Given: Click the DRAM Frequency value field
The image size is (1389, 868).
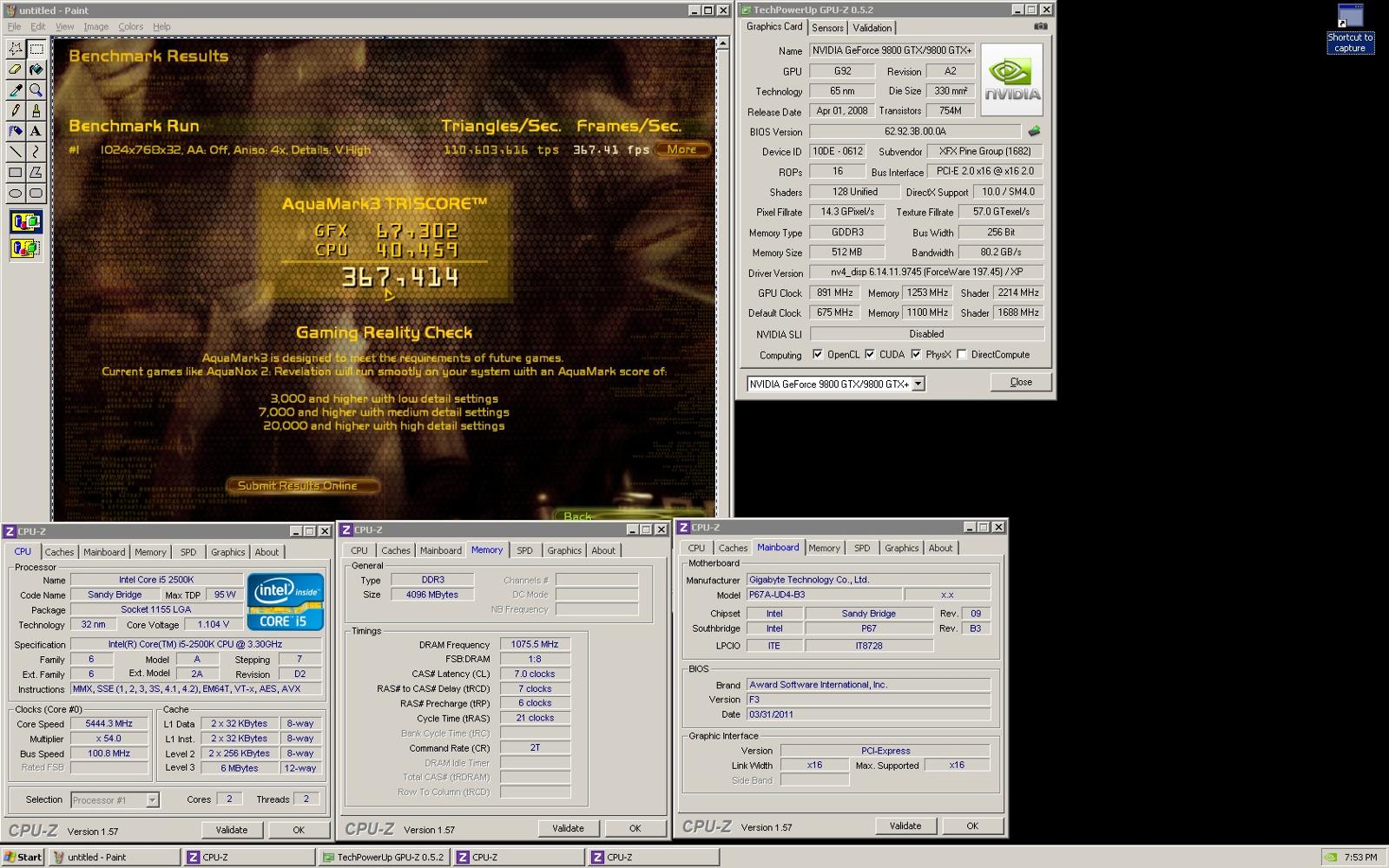Looking at the screenshot, I should pos(535,644).
